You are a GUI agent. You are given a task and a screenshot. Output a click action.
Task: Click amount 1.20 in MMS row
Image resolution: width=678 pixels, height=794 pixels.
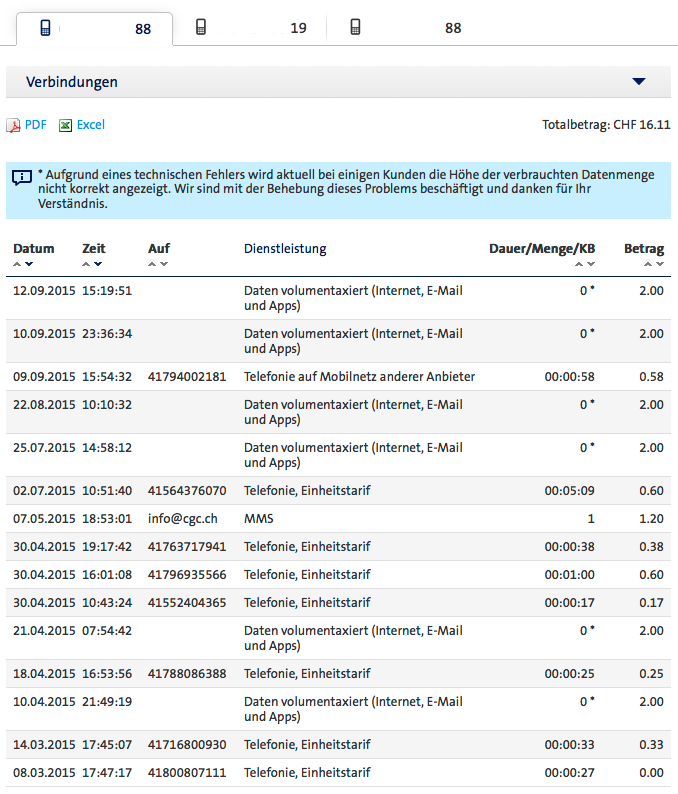pos(651,519)
